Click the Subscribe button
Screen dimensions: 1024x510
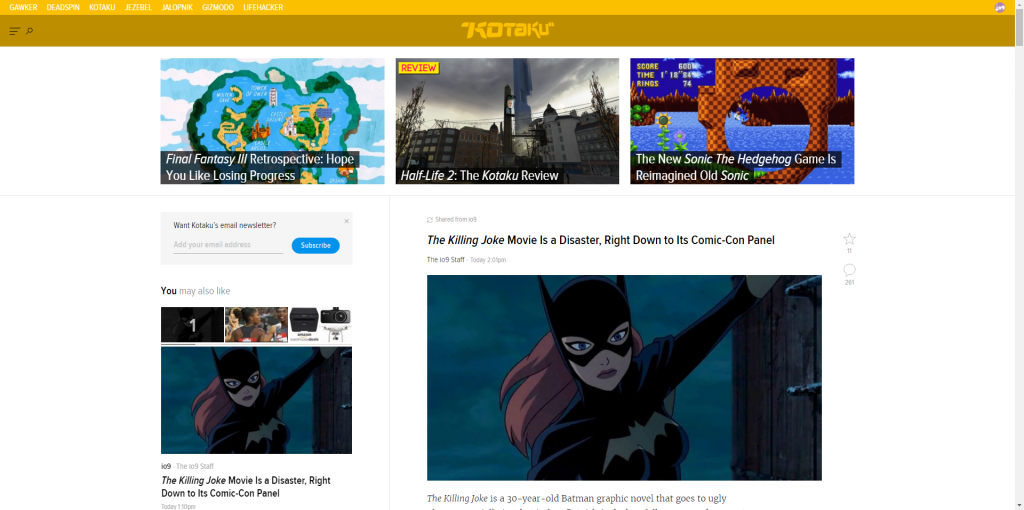(x=315, y=246)
